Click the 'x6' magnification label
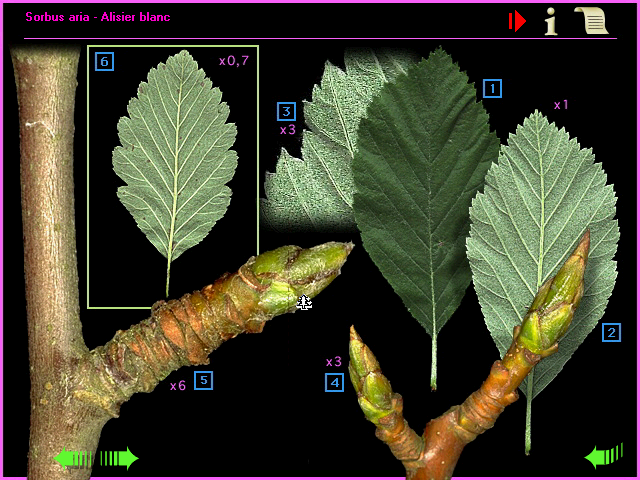The height and width of the screenshot is (480, 640). pyautogui.click(x=178, y=385)
